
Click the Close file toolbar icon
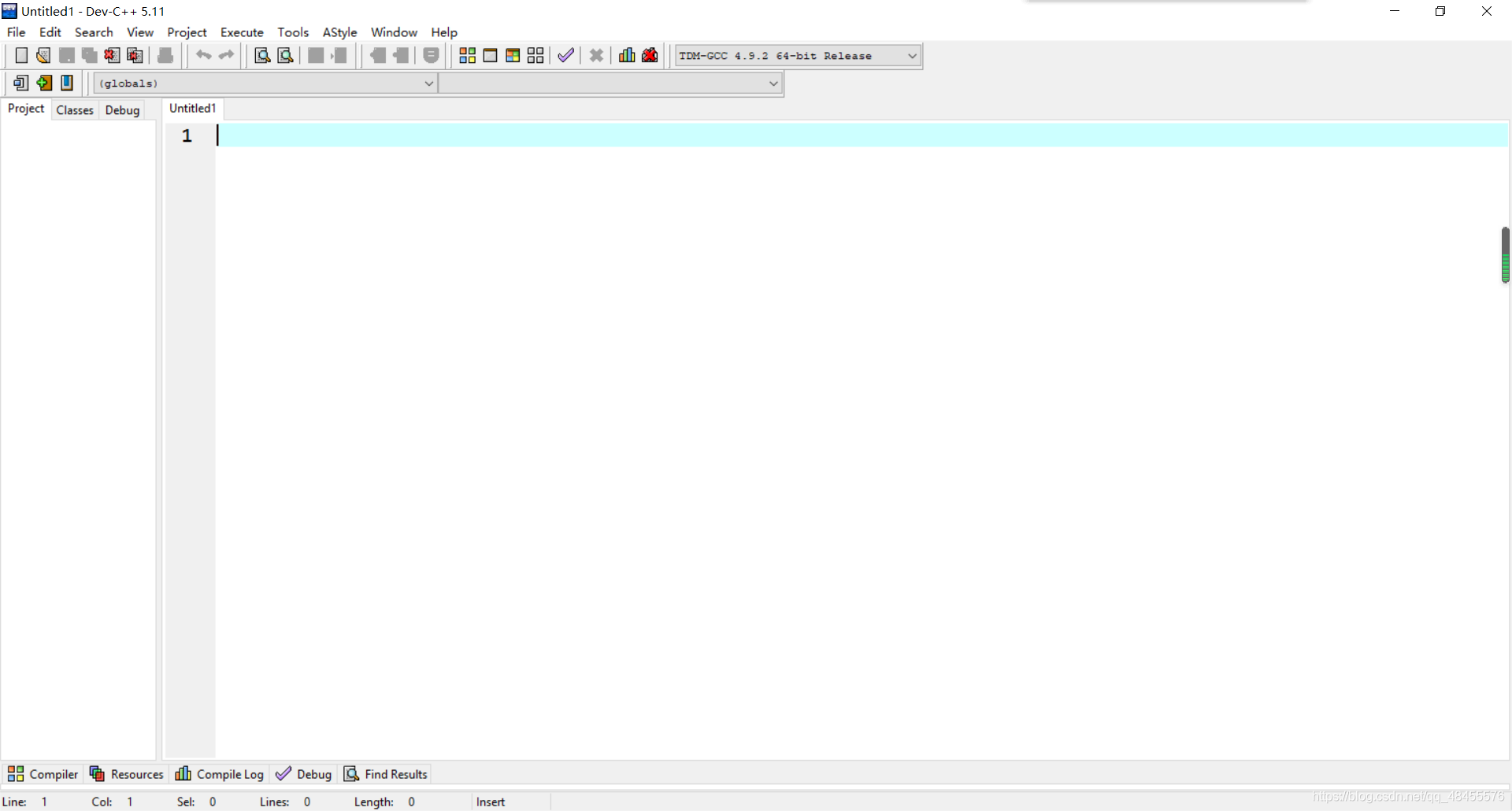[x=113, y=55]
